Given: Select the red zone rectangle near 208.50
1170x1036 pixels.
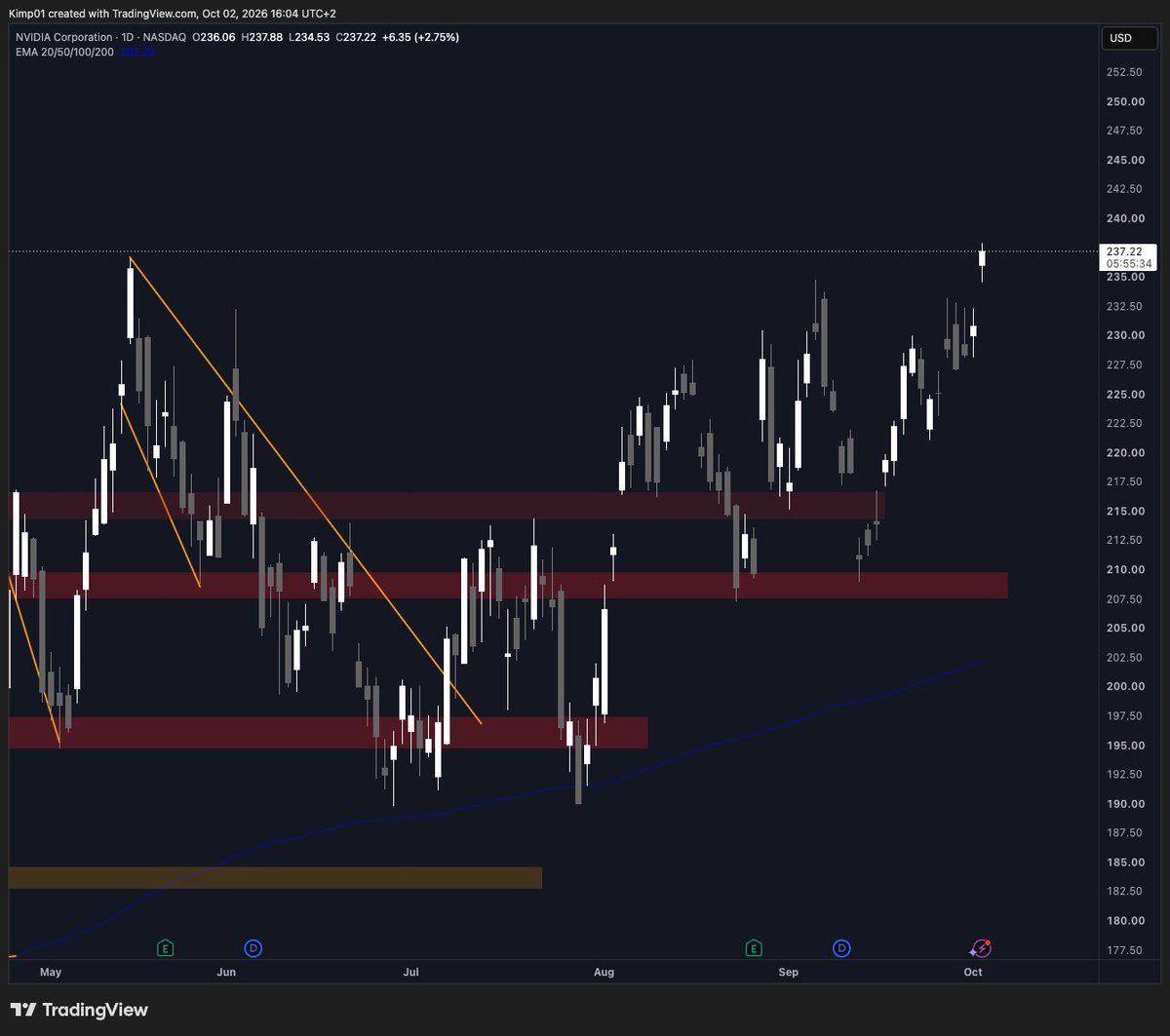Looking at the screenshot, I should [x=508, y=585].
